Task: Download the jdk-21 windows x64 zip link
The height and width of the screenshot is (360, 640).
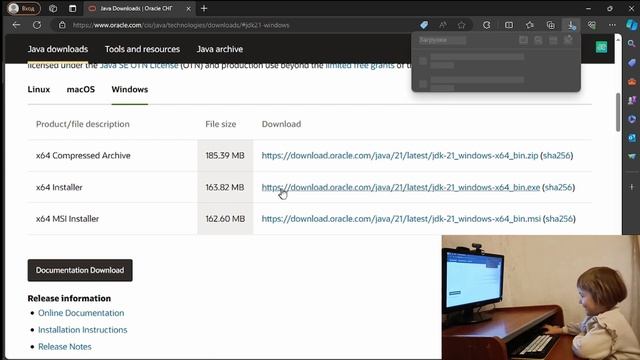Action: click(x=400, y=156)
